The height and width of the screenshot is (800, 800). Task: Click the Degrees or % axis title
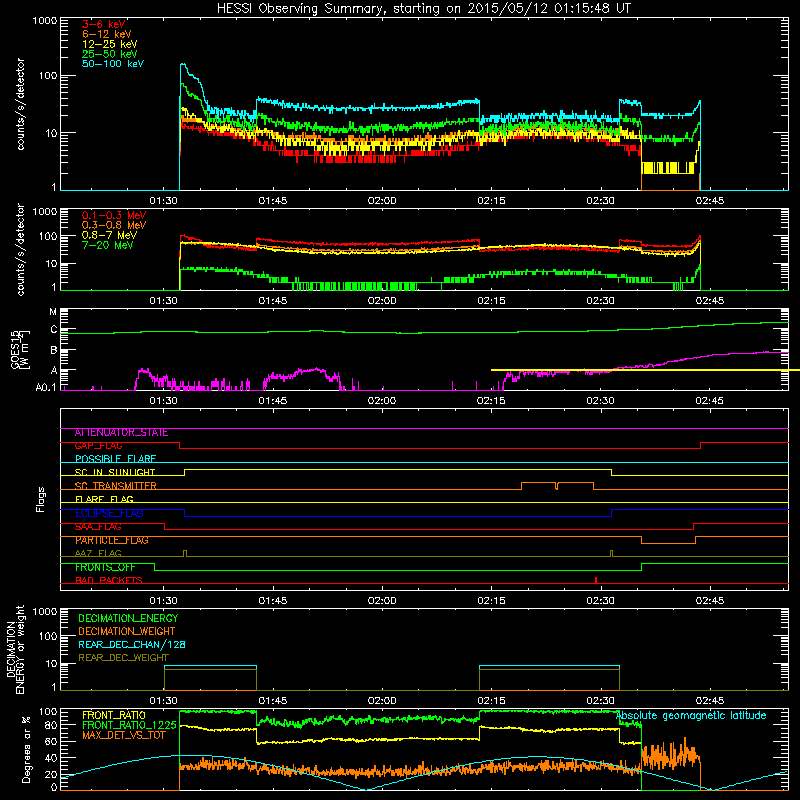[27, 749]
